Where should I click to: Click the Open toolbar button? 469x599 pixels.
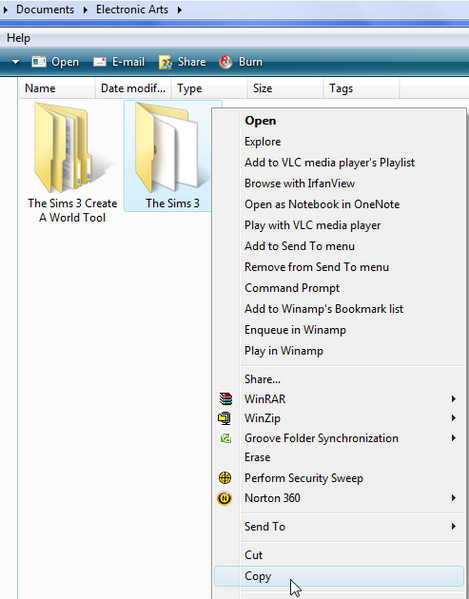click(55, 62)
